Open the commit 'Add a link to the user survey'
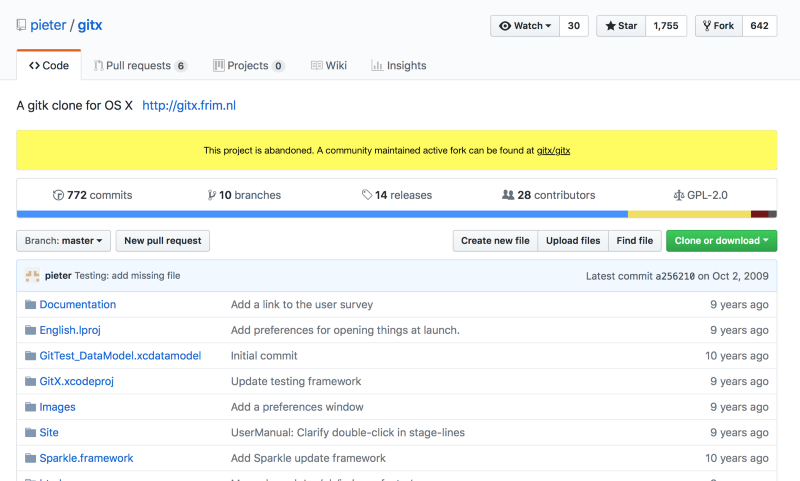 pyautogui.click(x=302, y=305)
